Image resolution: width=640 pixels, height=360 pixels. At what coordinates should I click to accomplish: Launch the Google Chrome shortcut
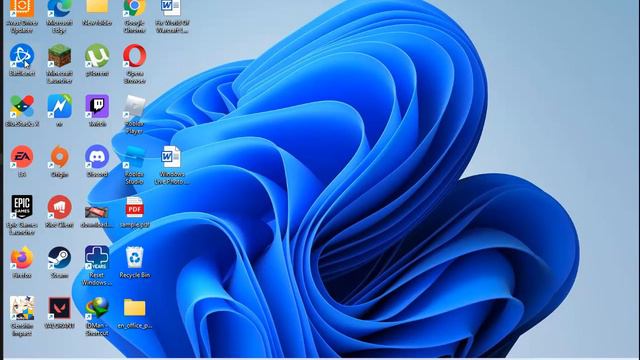pyautogui.click(x=135, y=9)
